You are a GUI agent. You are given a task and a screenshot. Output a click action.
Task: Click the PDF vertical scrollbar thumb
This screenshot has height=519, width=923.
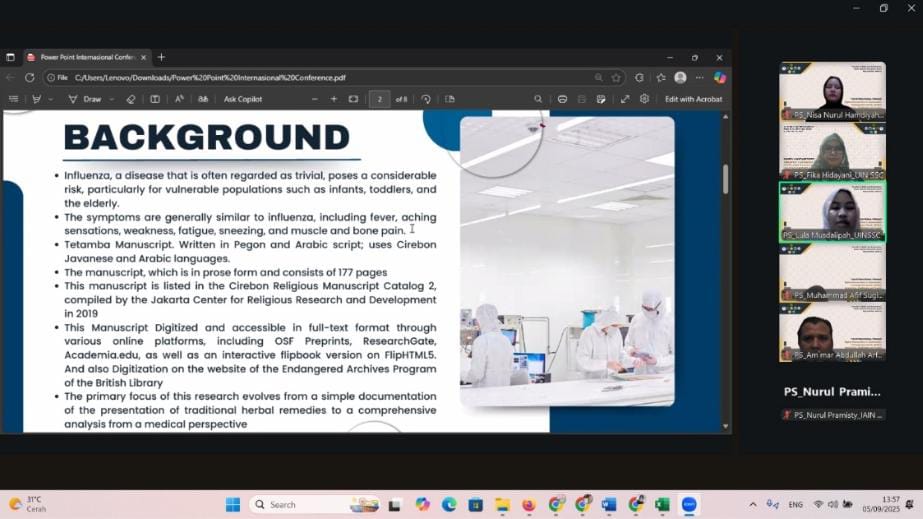[725, 178]
